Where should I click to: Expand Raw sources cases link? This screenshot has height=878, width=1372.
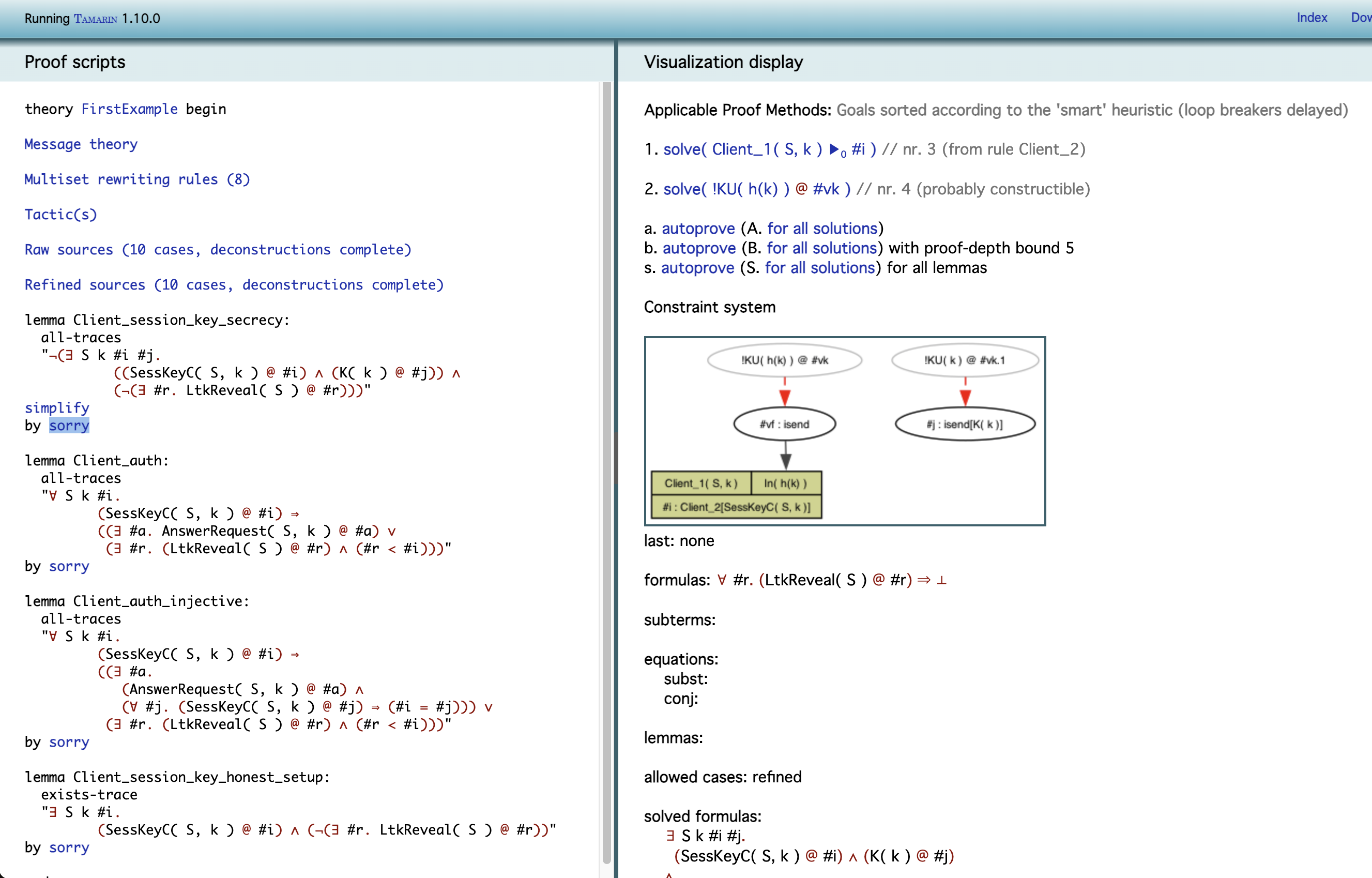tap(217, 250)
